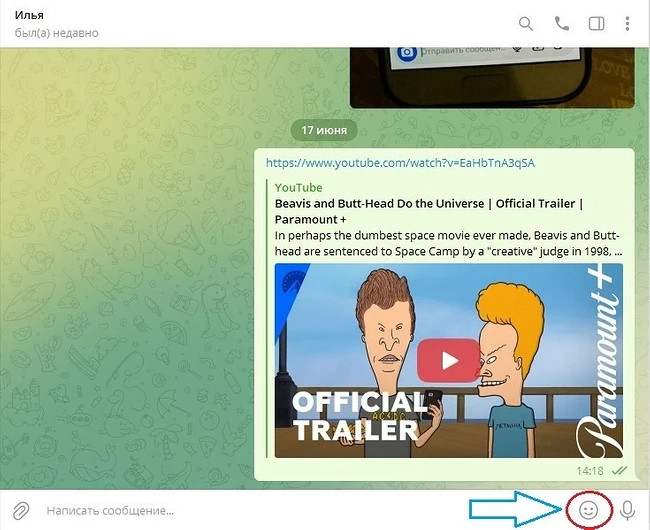
Task: Click the paperclip attach file icon
Action: [21, 510]
